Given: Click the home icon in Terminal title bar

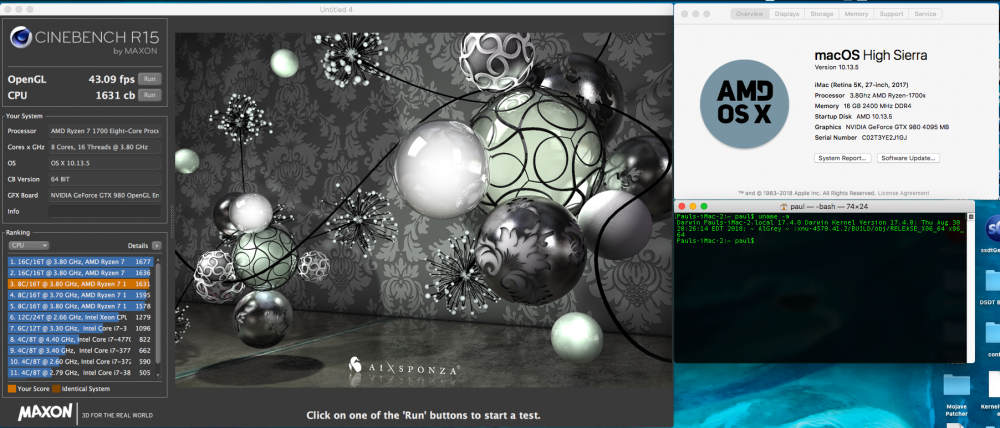Looking at the screenshot, I should pyautogui.click(x=784, y=206).
